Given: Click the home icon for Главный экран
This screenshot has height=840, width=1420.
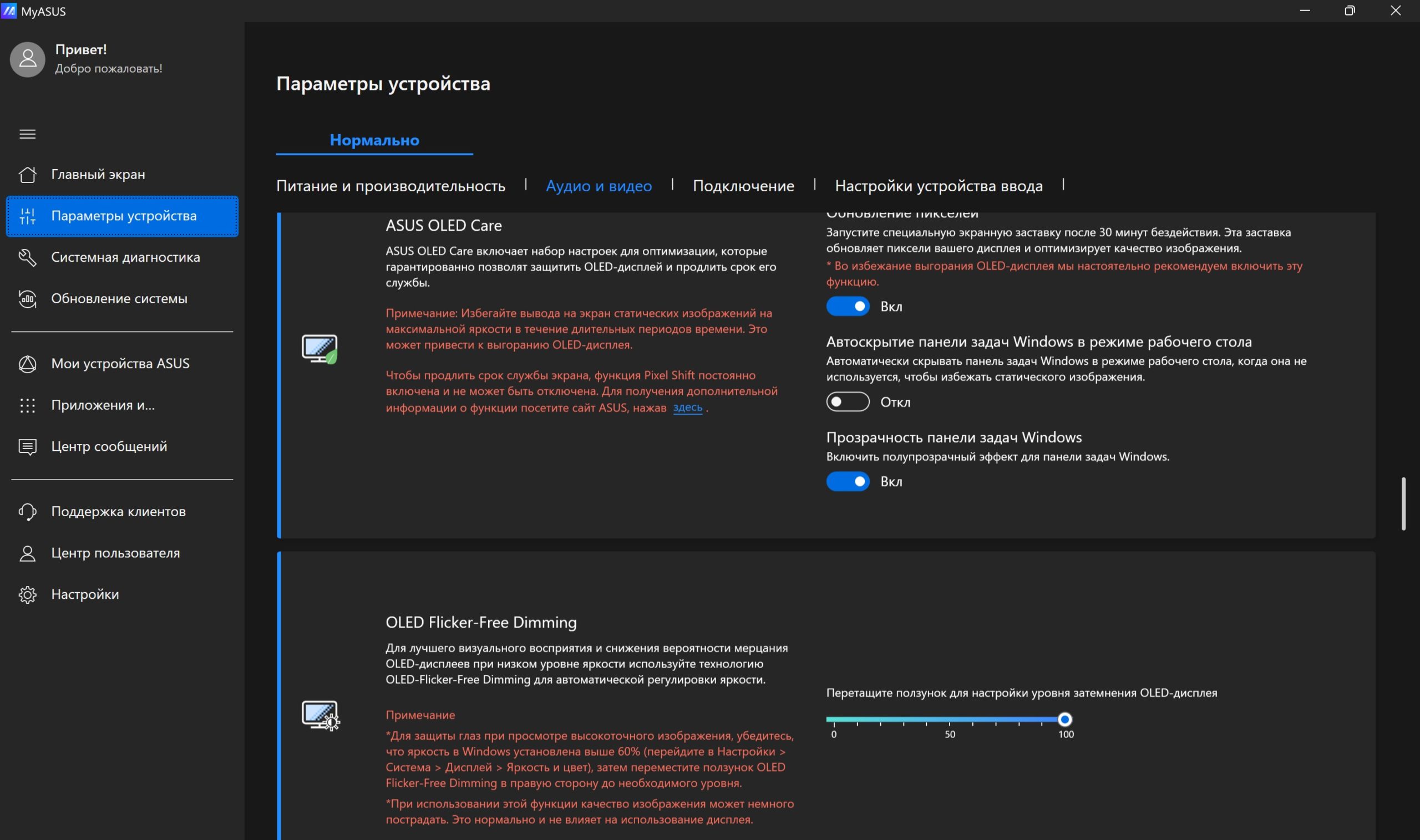Looking at the screenshot, I should 27,174.
